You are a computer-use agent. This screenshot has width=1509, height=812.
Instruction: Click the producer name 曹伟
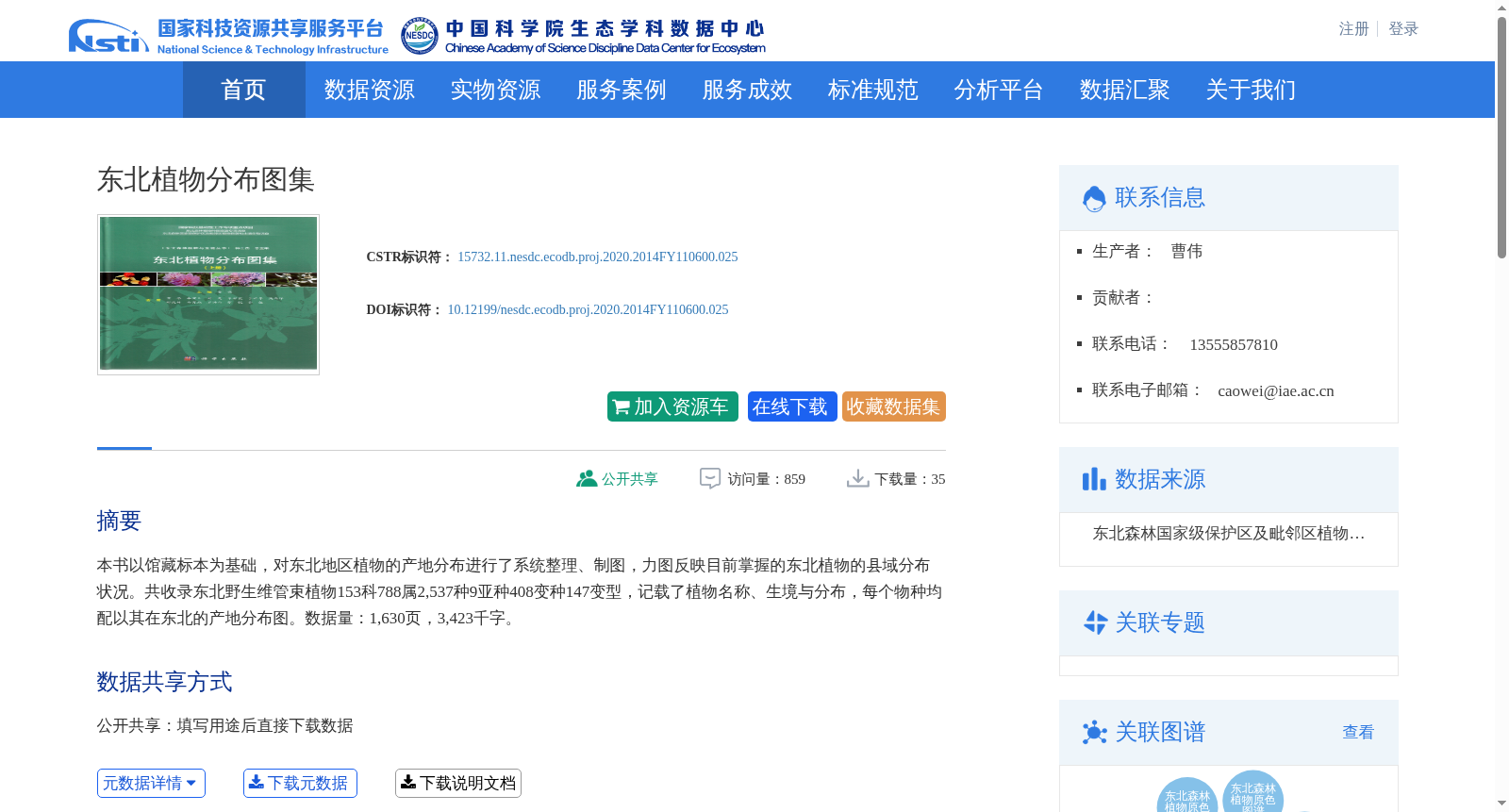pyautogui.click(x=1186, y=252)
